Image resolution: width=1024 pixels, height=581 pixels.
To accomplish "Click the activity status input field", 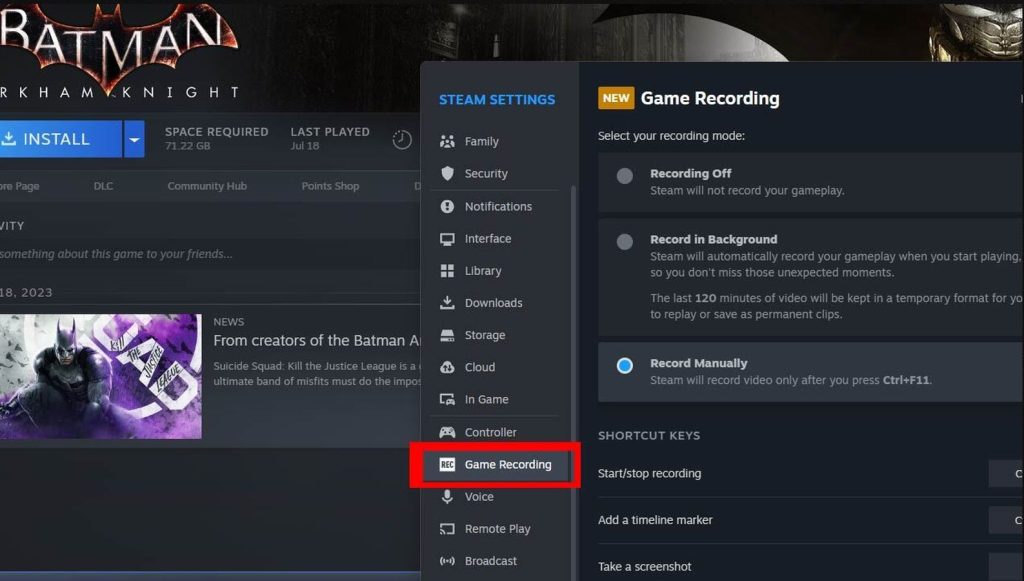I will coord(209,254).
